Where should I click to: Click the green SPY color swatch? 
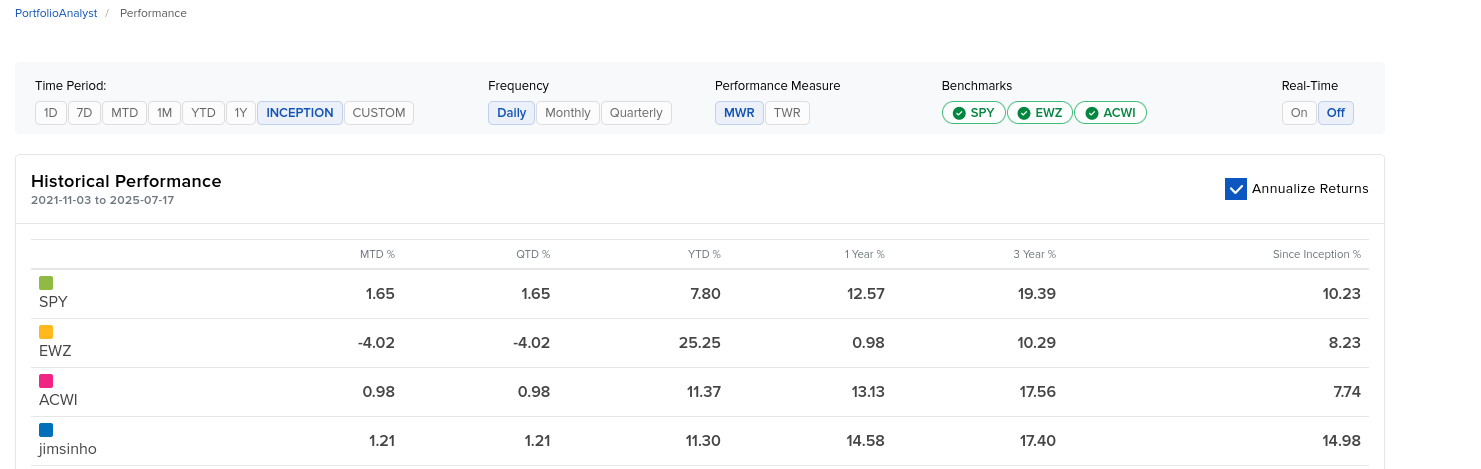tap(46, 283)
